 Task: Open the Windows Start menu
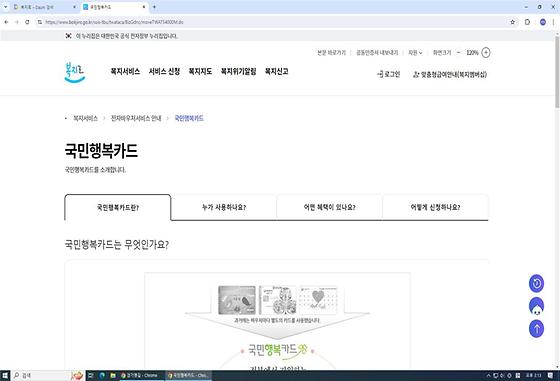tap(5, 375)
